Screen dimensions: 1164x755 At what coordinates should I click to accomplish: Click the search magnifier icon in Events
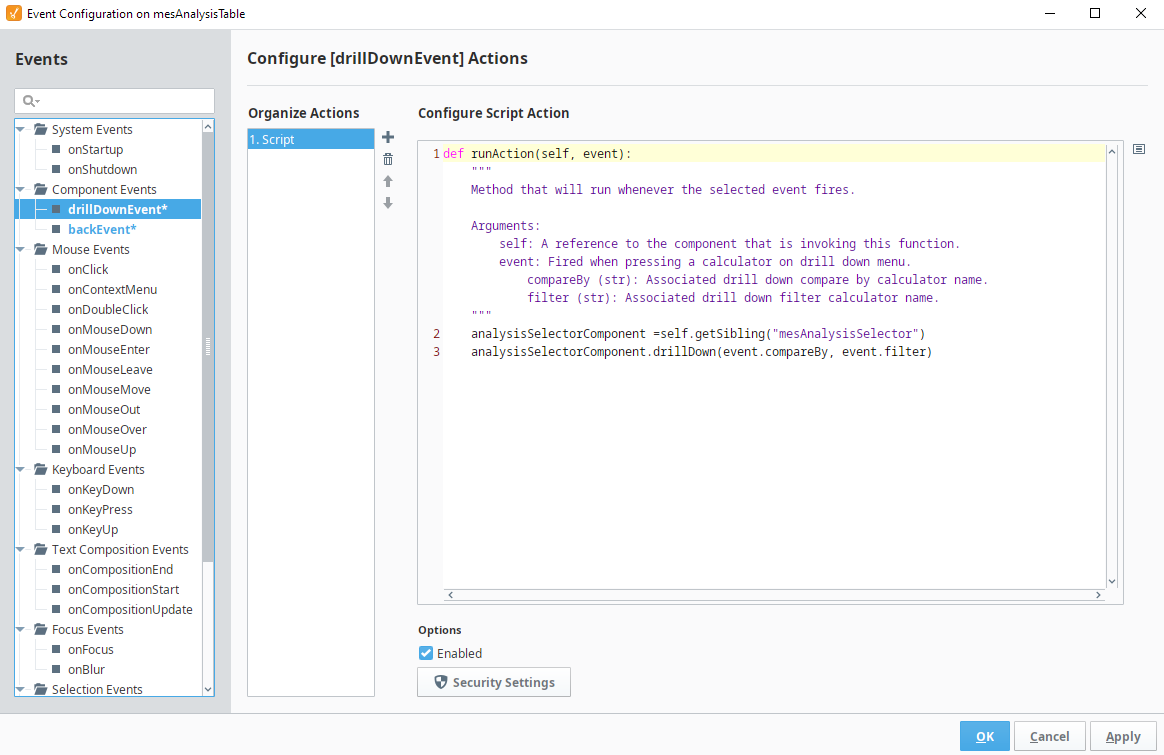click(29, 101)
